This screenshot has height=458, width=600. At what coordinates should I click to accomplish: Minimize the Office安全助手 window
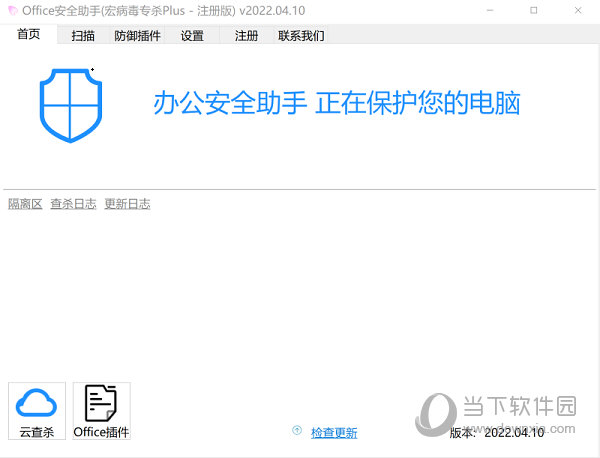pyautogui.click(x=490, y=11)
